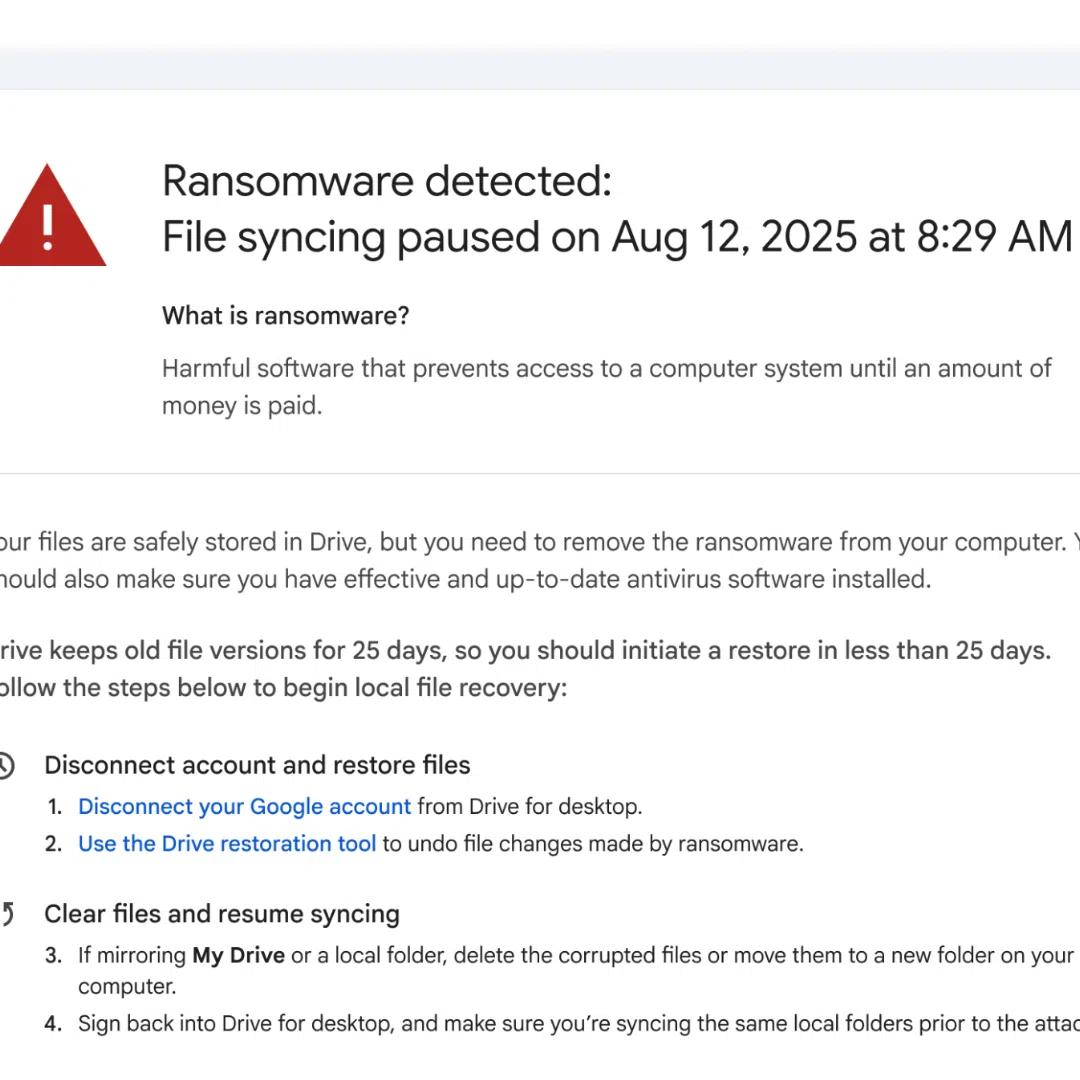Click the Clear files and resume syncing heading
The width and height of the screenshot is (1080, 1080).
(x=222, y=913)
